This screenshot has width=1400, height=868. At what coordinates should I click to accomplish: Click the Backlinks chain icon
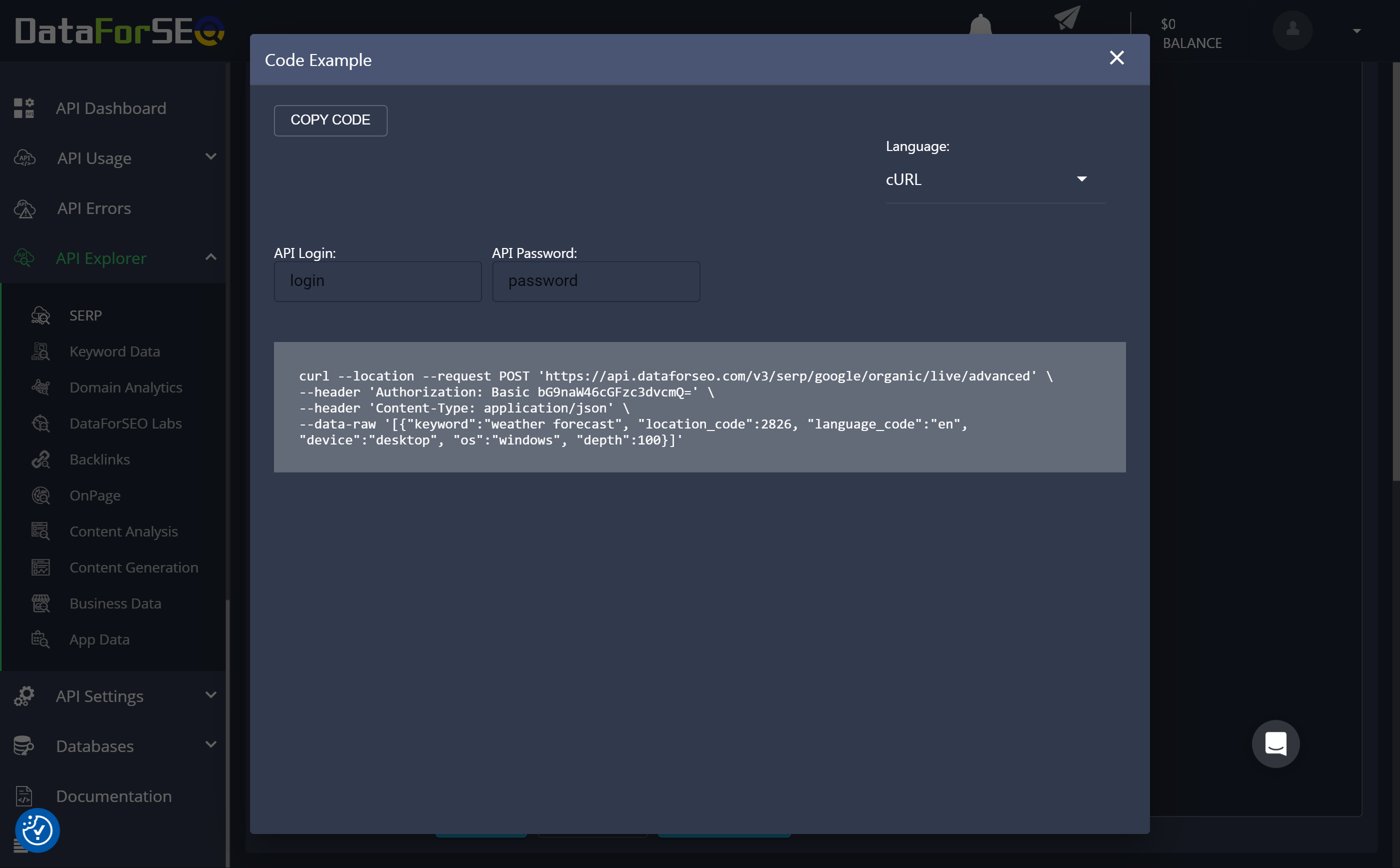(x=41, y=460)
